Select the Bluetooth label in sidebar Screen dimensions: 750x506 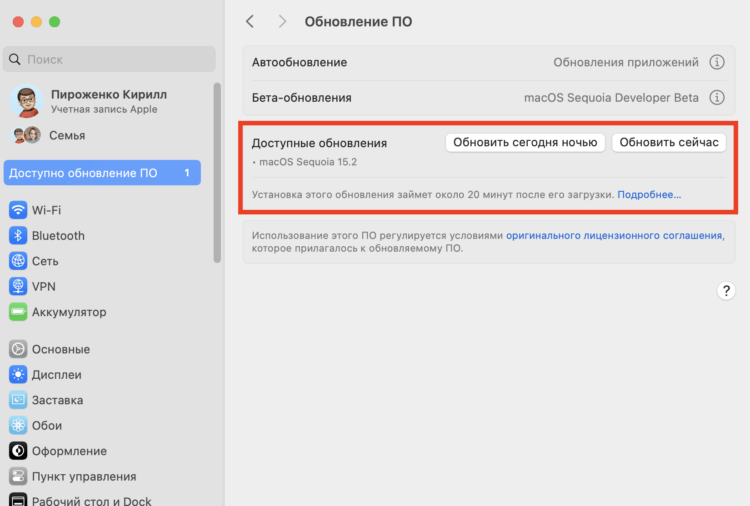point(58,236)
